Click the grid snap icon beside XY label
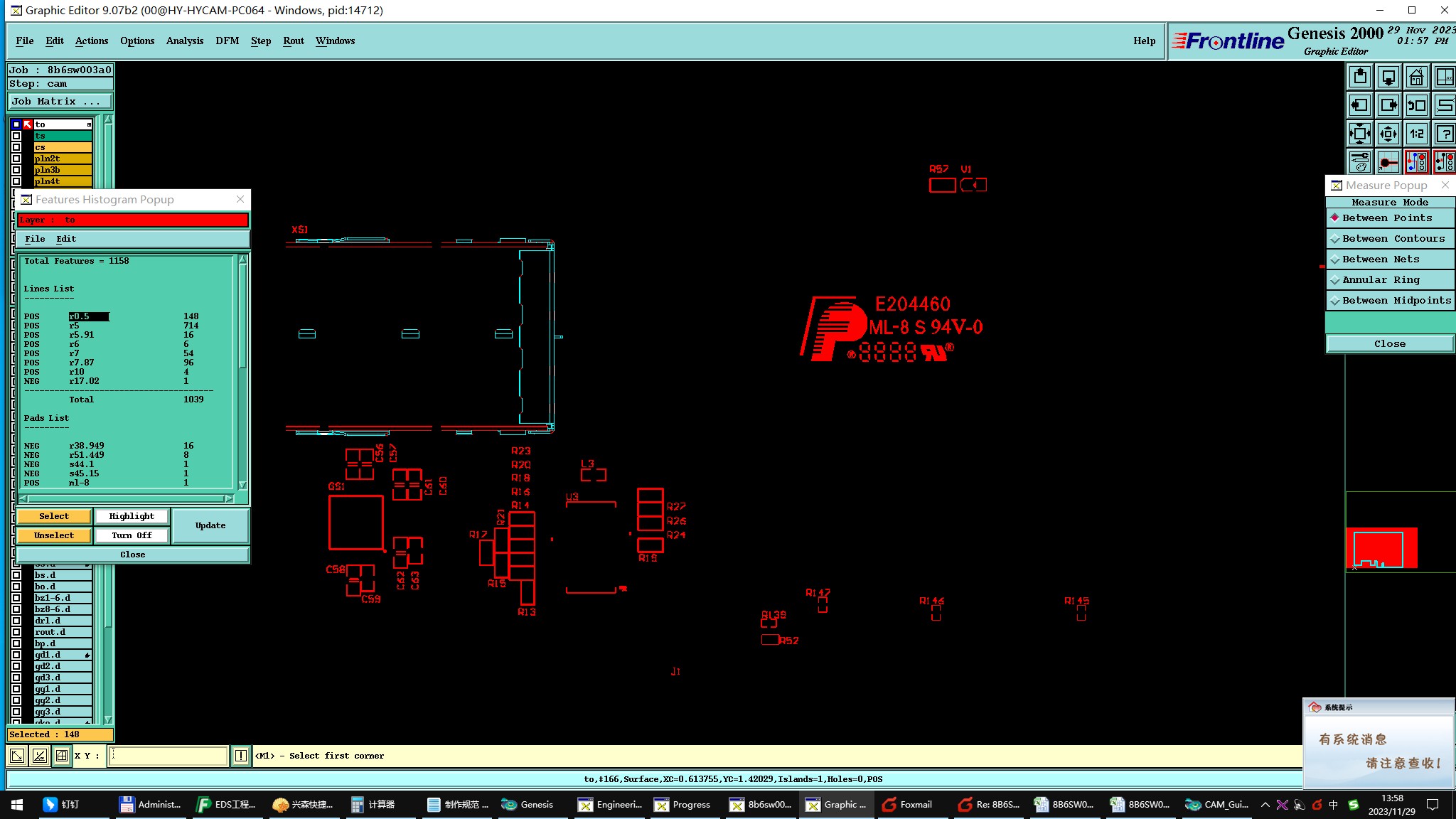Viewport: 1456px width, 819px height. (x=62, y=756)
